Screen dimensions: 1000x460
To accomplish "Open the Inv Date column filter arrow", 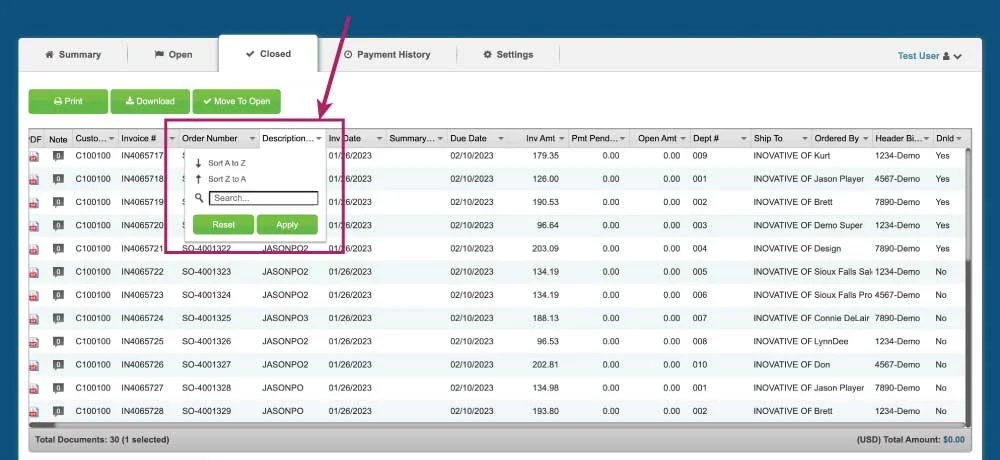I will 379,138.
